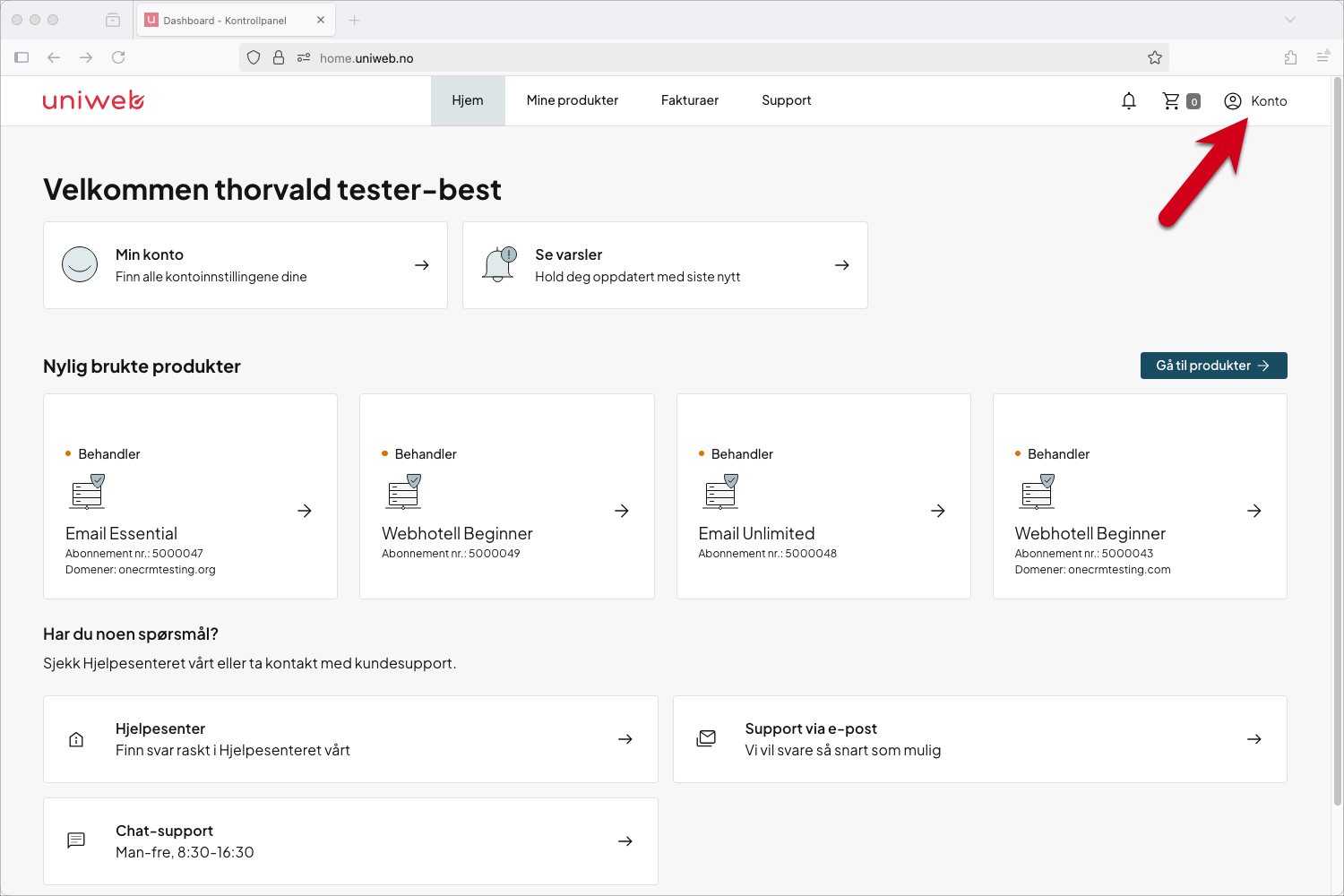Open Support via e-post title
Screen dimensions: 1344x896
(811, 728)
